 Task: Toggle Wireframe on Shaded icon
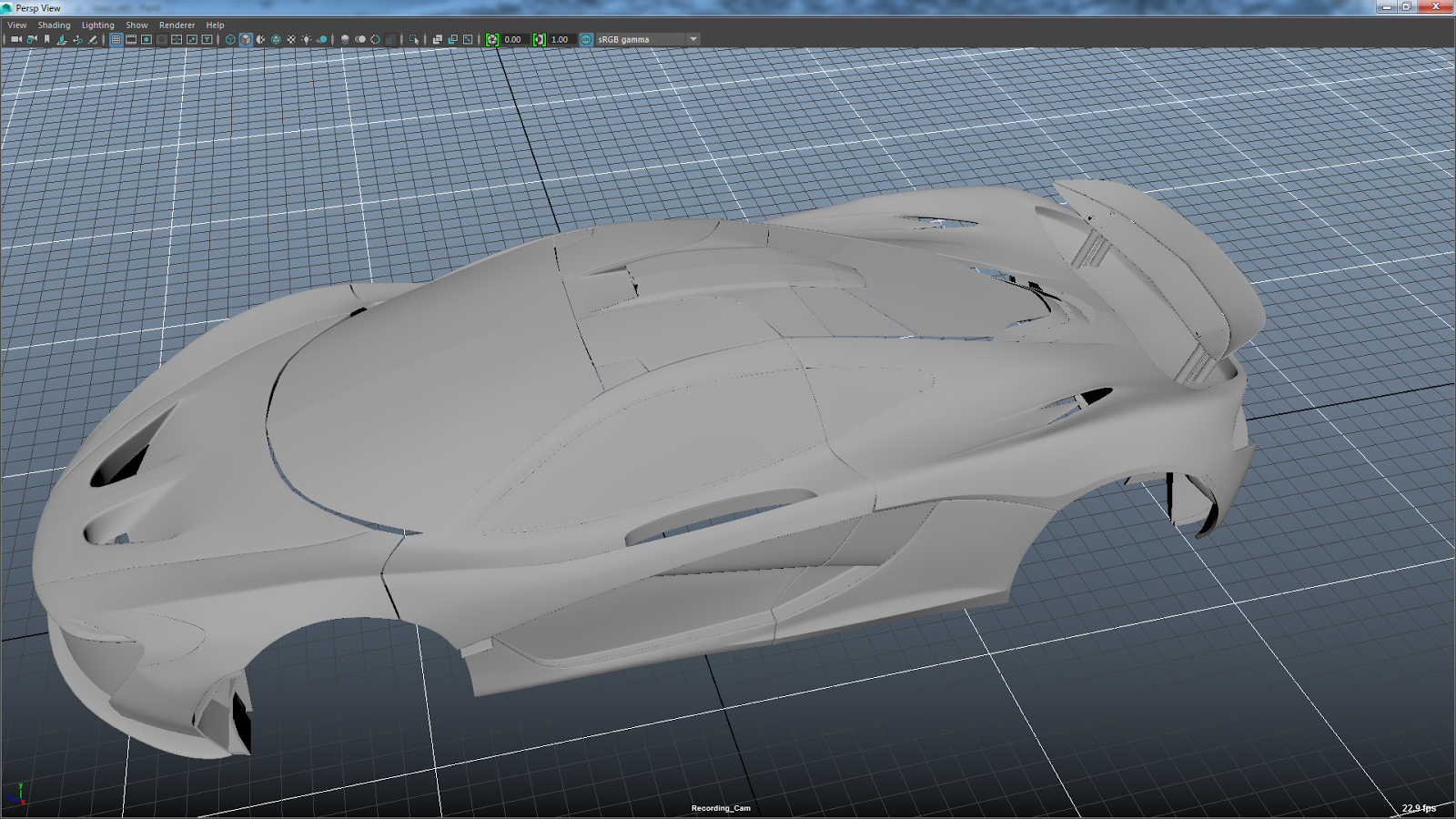[276, 40]
